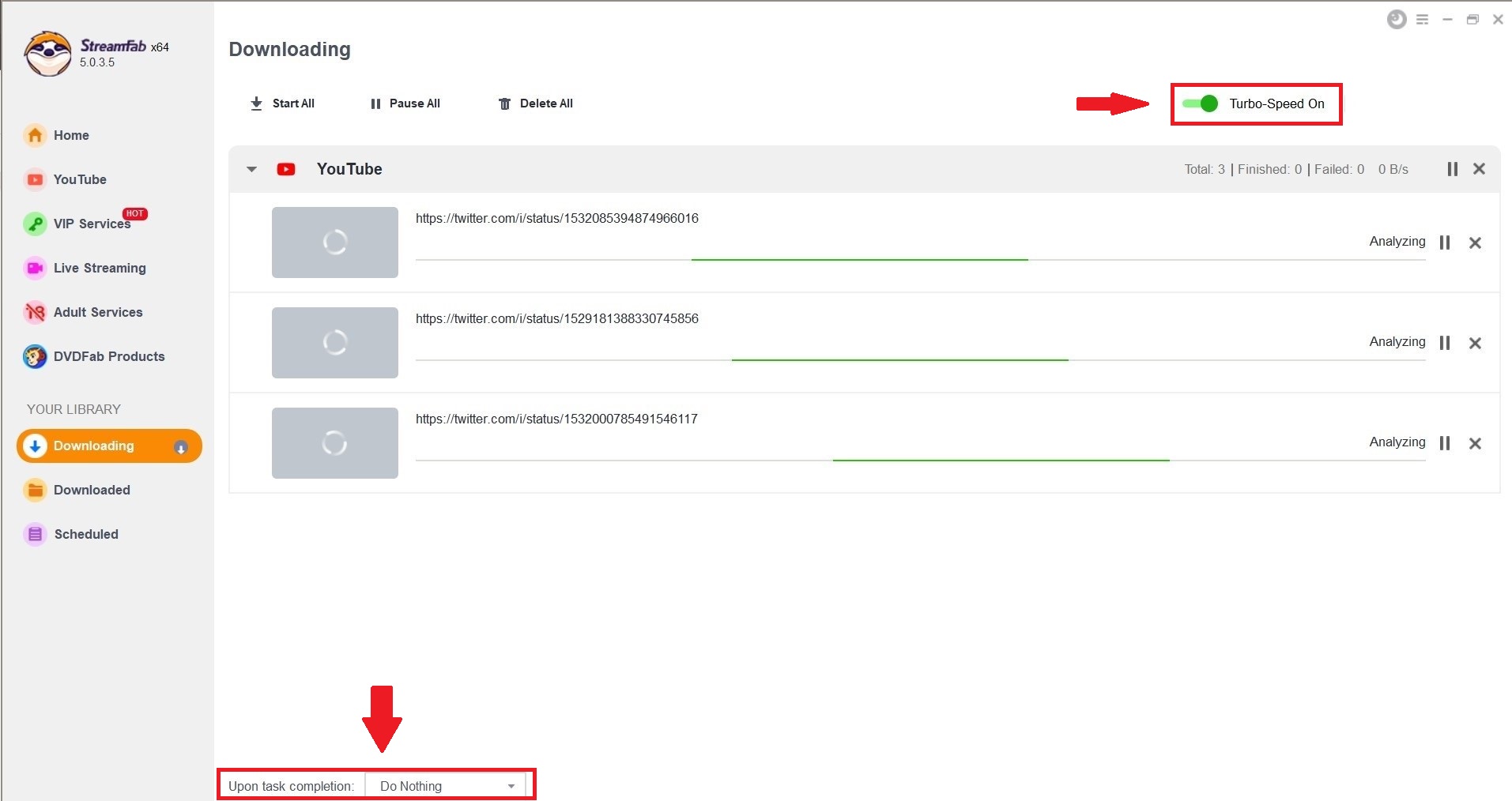Click the Total: 3 status text
Image resolution: width=1512 pixels, height=801 pixels.
click(x=1205, y=169)
